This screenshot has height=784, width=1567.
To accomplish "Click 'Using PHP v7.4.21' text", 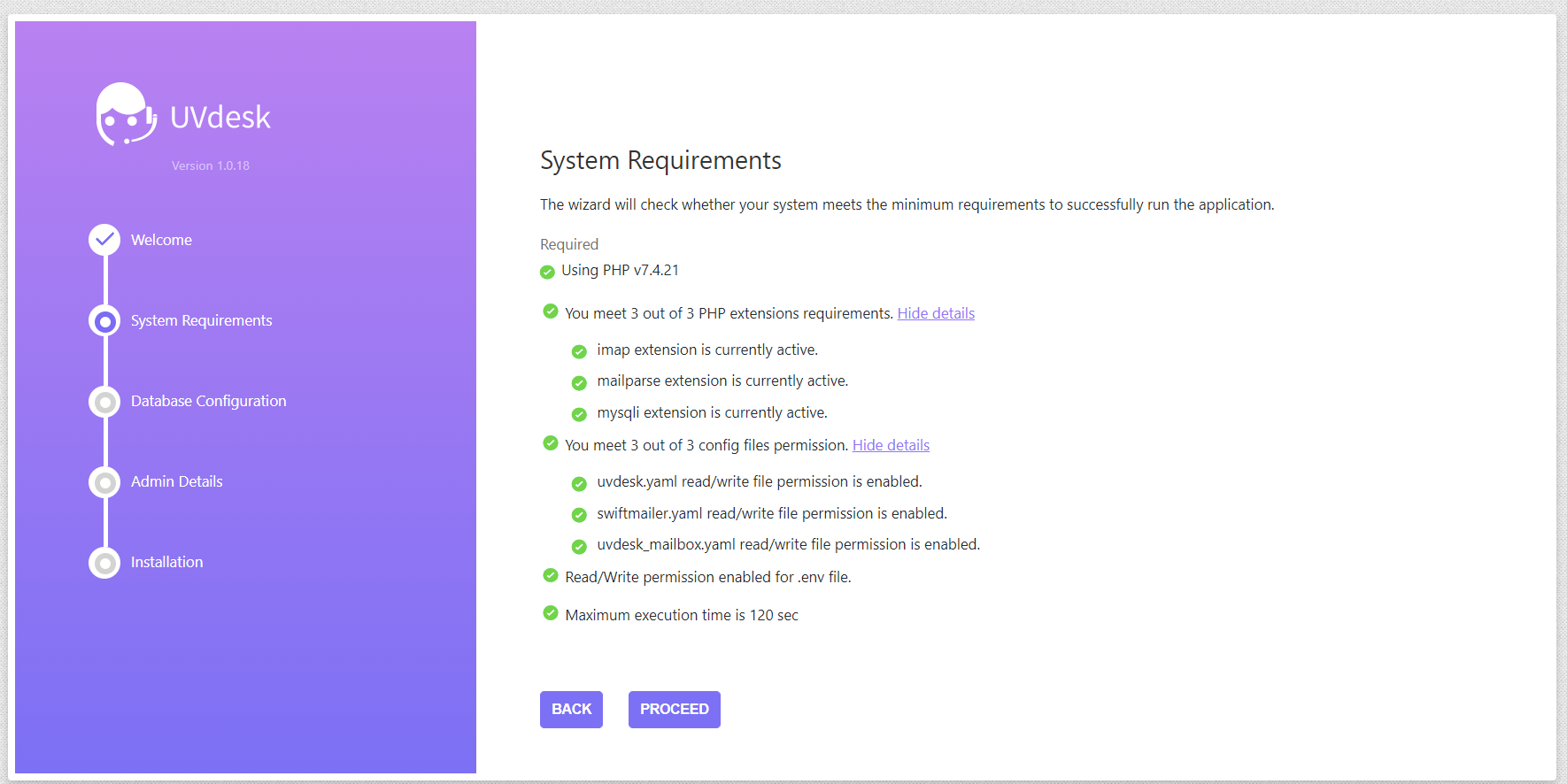I will coord(620,270).
